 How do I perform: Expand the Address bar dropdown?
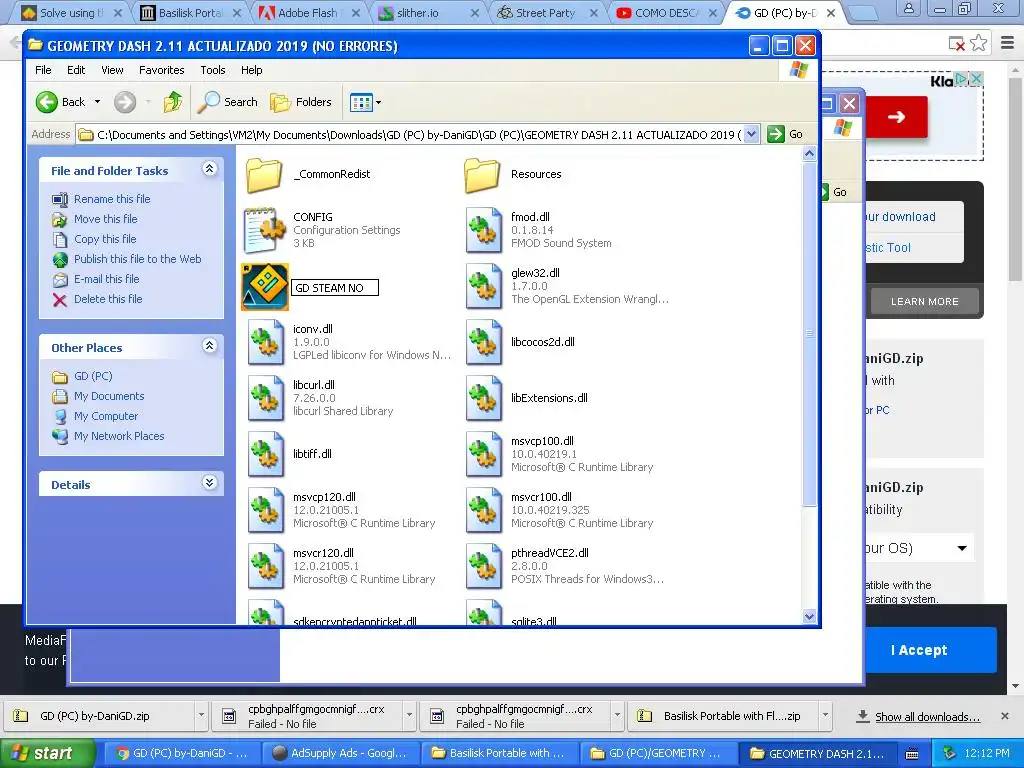pos(752,135)
